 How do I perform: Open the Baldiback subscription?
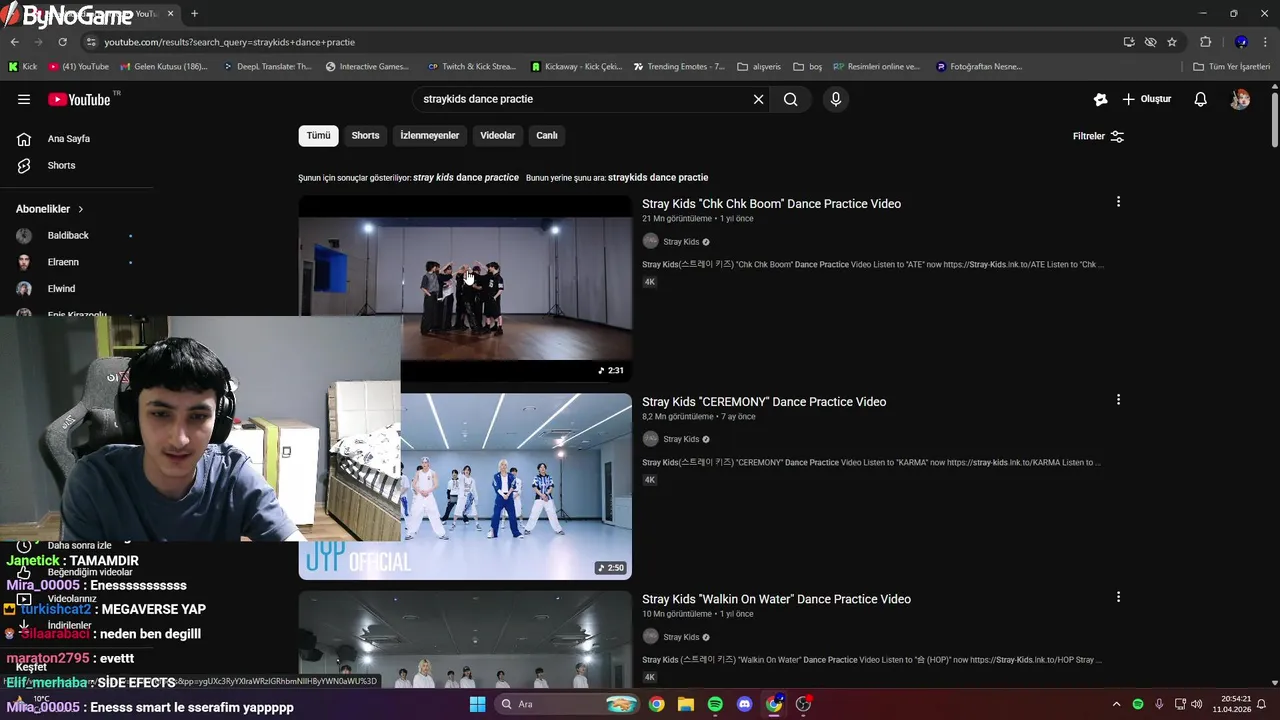(x=68, y=235)
